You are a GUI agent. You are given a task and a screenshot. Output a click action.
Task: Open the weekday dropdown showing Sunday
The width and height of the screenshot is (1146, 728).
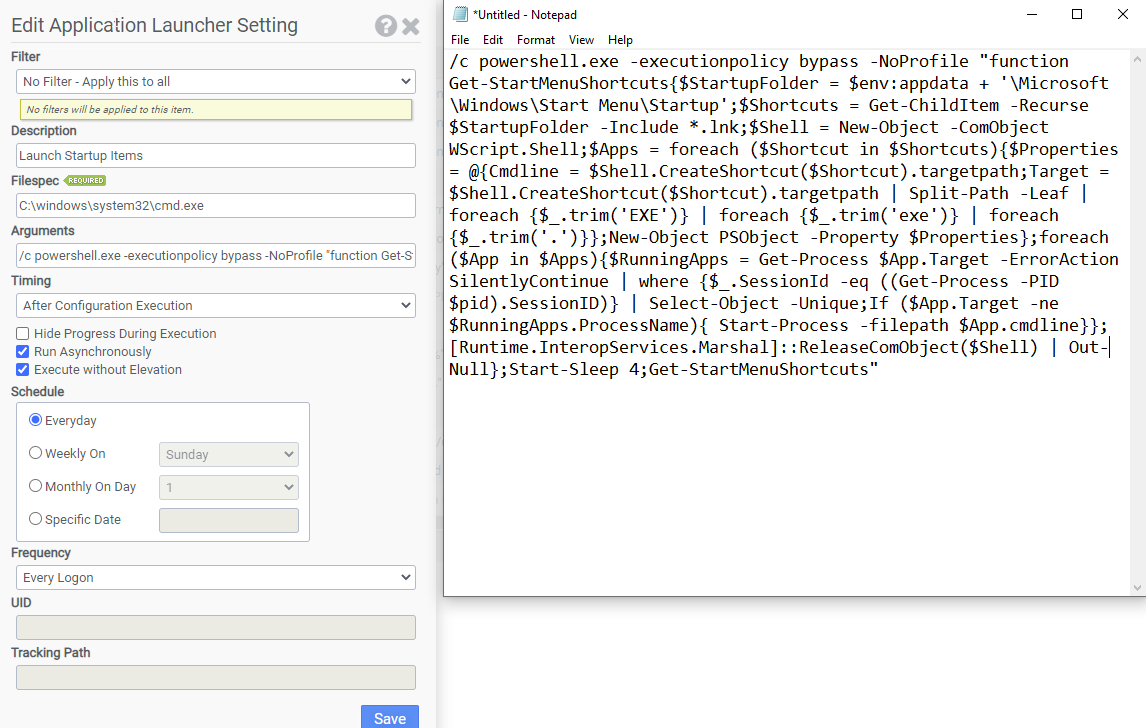coord(228,453)
